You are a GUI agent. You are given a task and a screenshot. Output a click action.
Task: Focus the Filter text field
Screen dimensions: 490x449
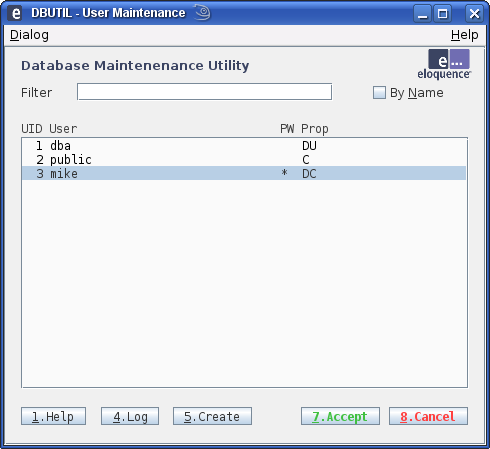204,92
